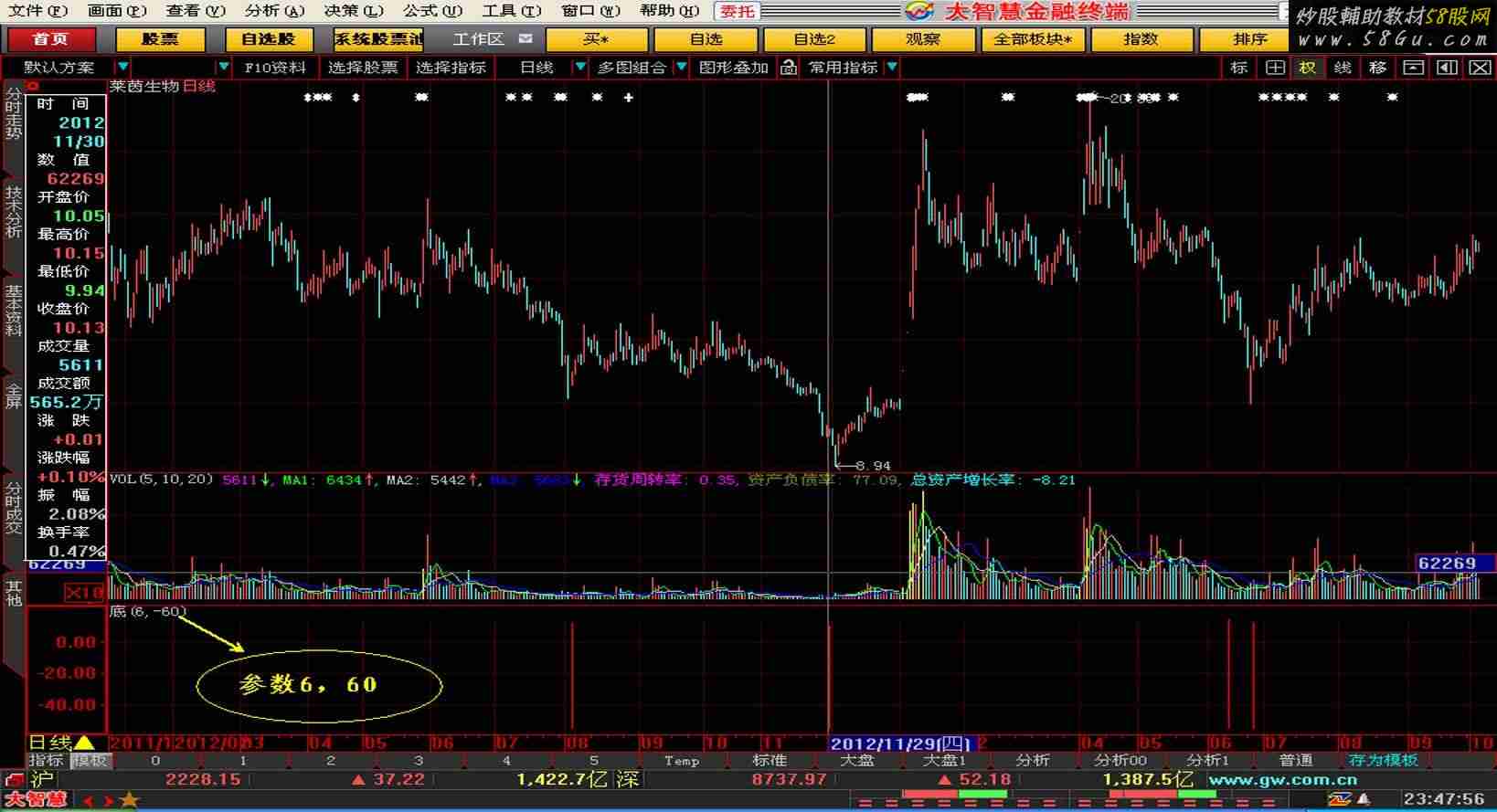Viewport: 1497px width, 812px height.
Task: Toggle the 权 adjusted-price button
Action: [x=1308, y=68]
